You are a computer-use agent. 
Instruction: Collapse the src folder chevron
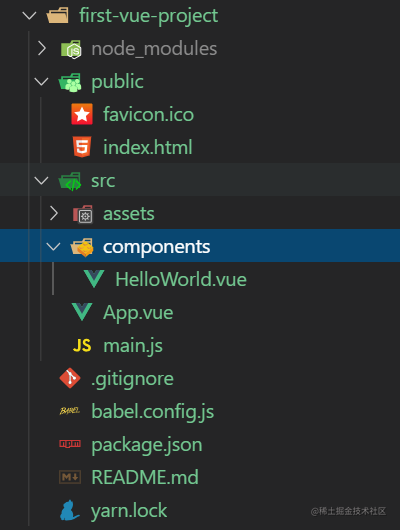click(41, 180)
